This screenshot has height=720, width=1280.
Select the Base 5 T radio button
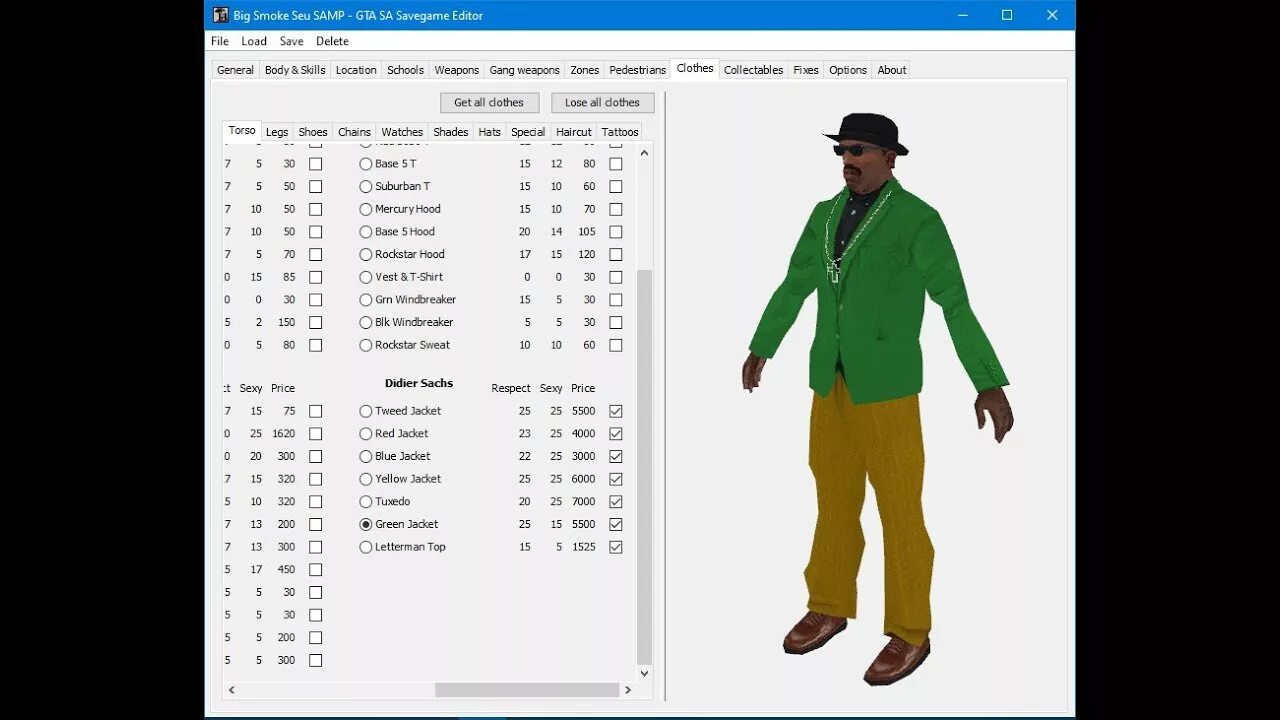point(366,164)
